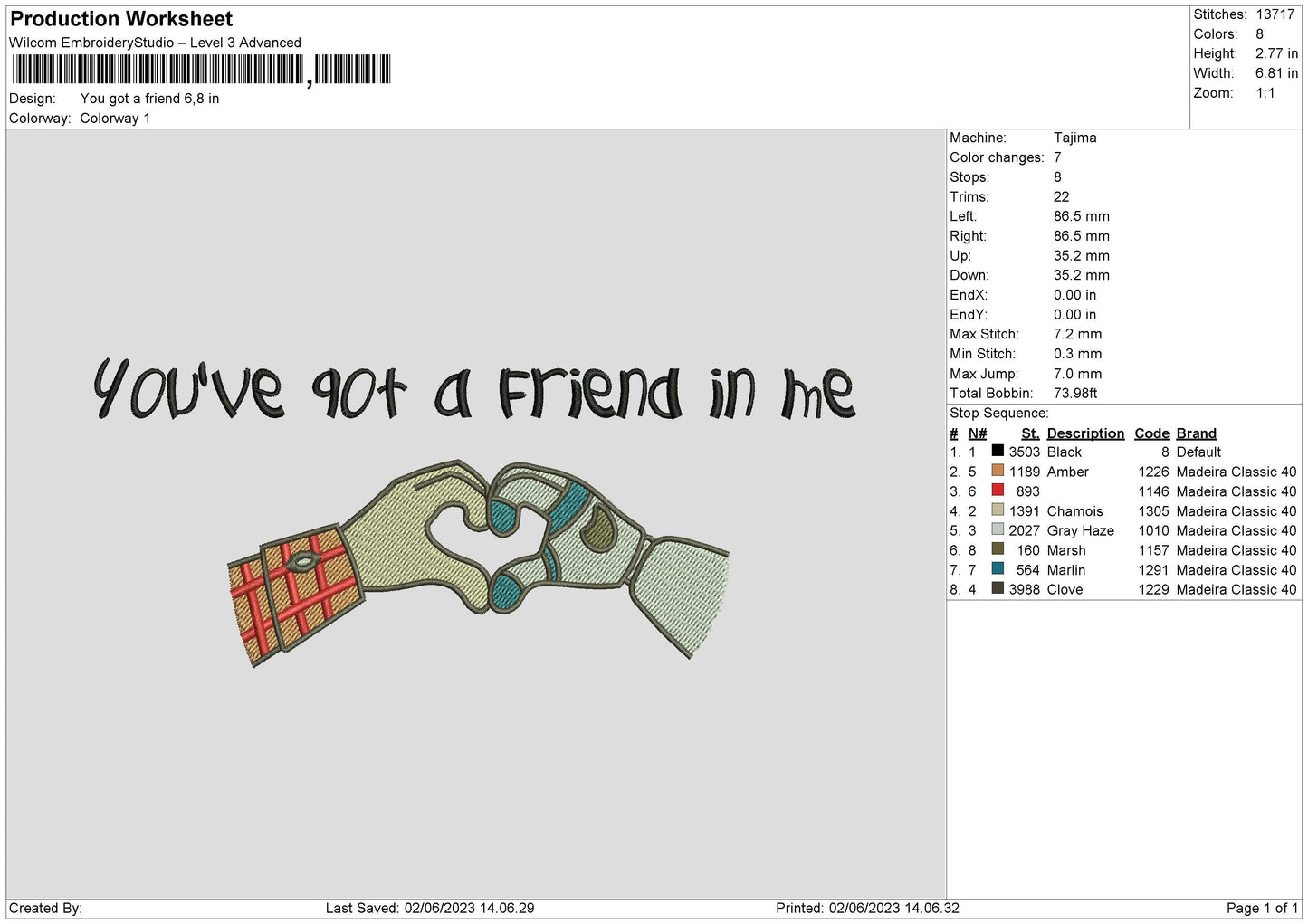Viewport: 1308px width, 924px height.
Task: Click the Width value 6.81 in
Action: [1276, 73]
